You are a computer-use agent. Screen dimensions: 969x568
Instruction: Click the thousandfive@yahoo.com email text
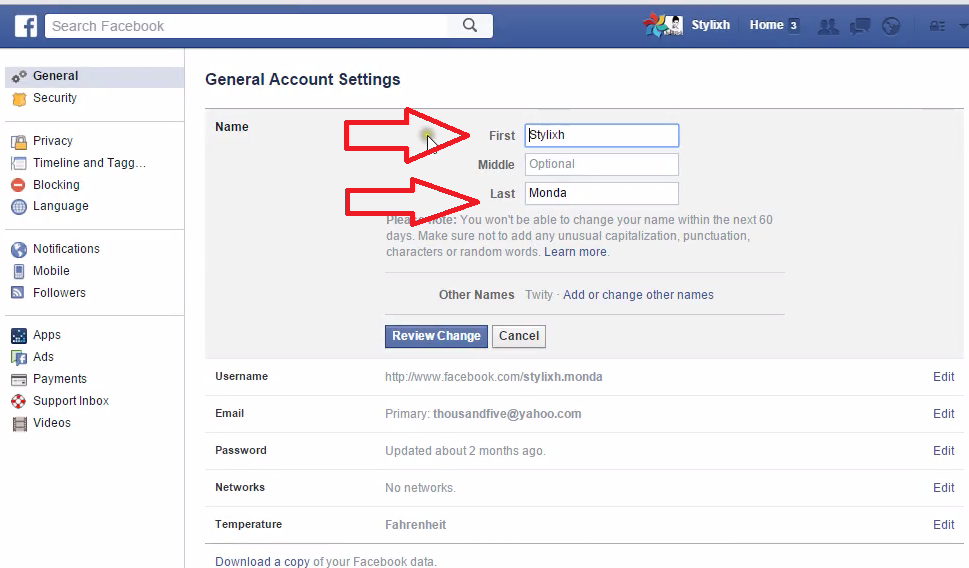pos(507,413)
